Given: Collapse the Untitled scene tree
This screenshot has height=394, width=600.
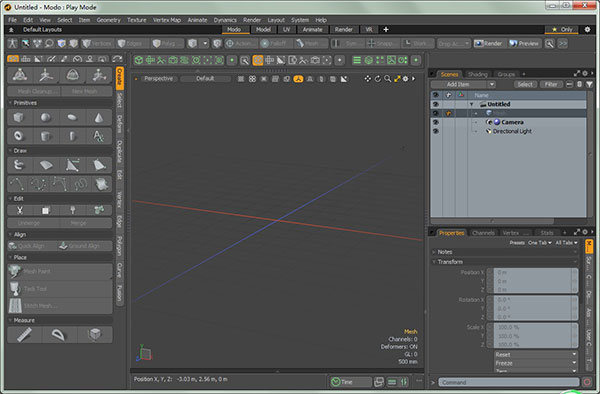Looking at the screenshot, I should [471, 104].
